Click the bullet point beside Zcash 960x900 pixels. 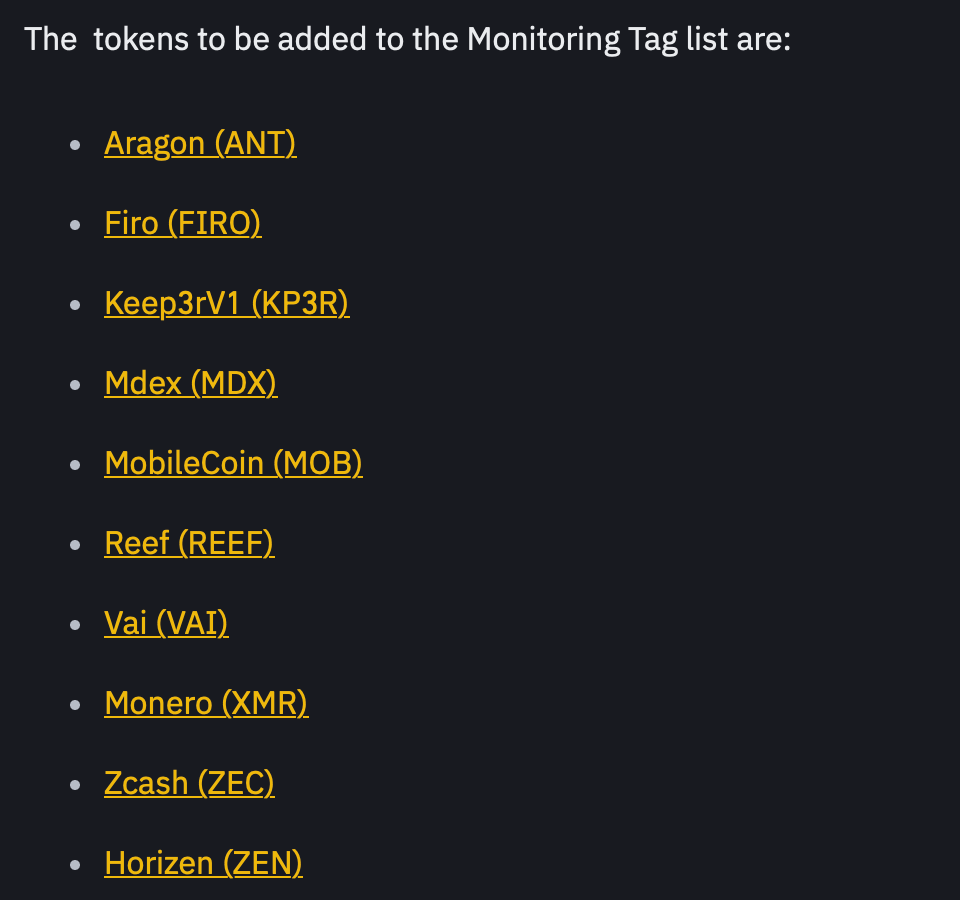point(75,785)
